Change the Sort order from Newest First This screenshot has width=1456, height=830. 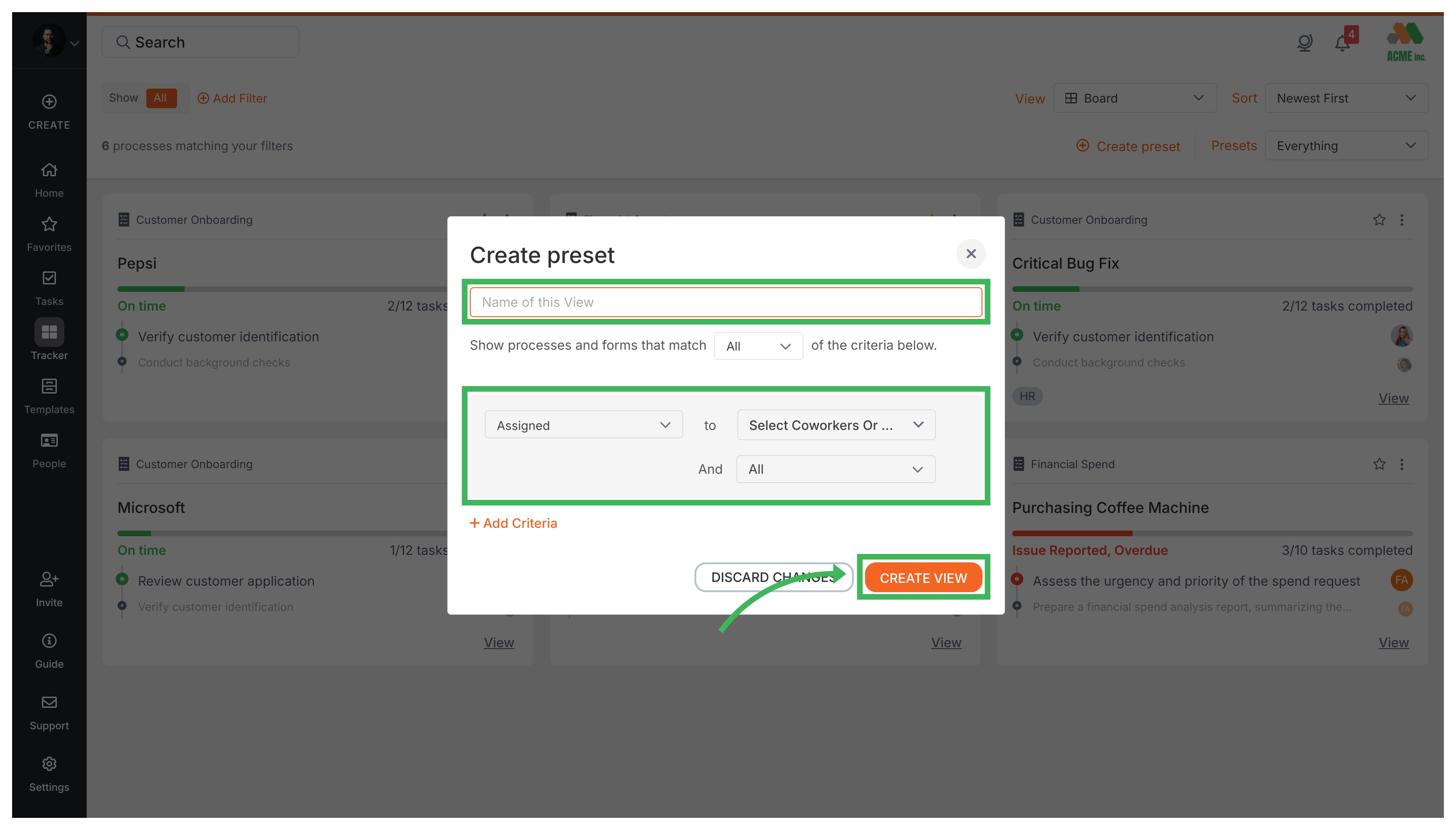point(1346,97)
